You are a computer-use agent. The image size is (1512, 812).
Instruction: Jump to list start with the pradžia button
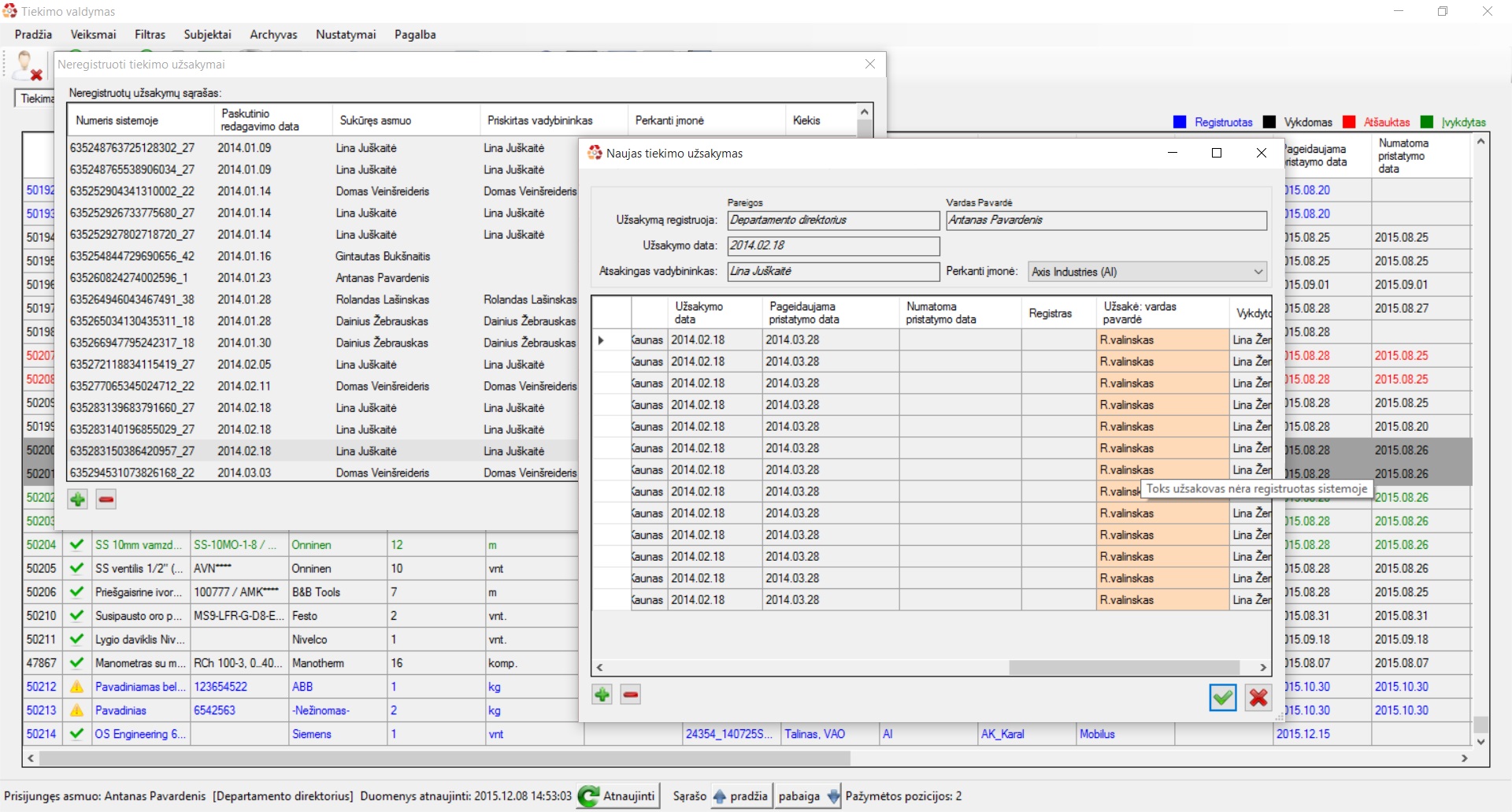[x=740, y=796]
